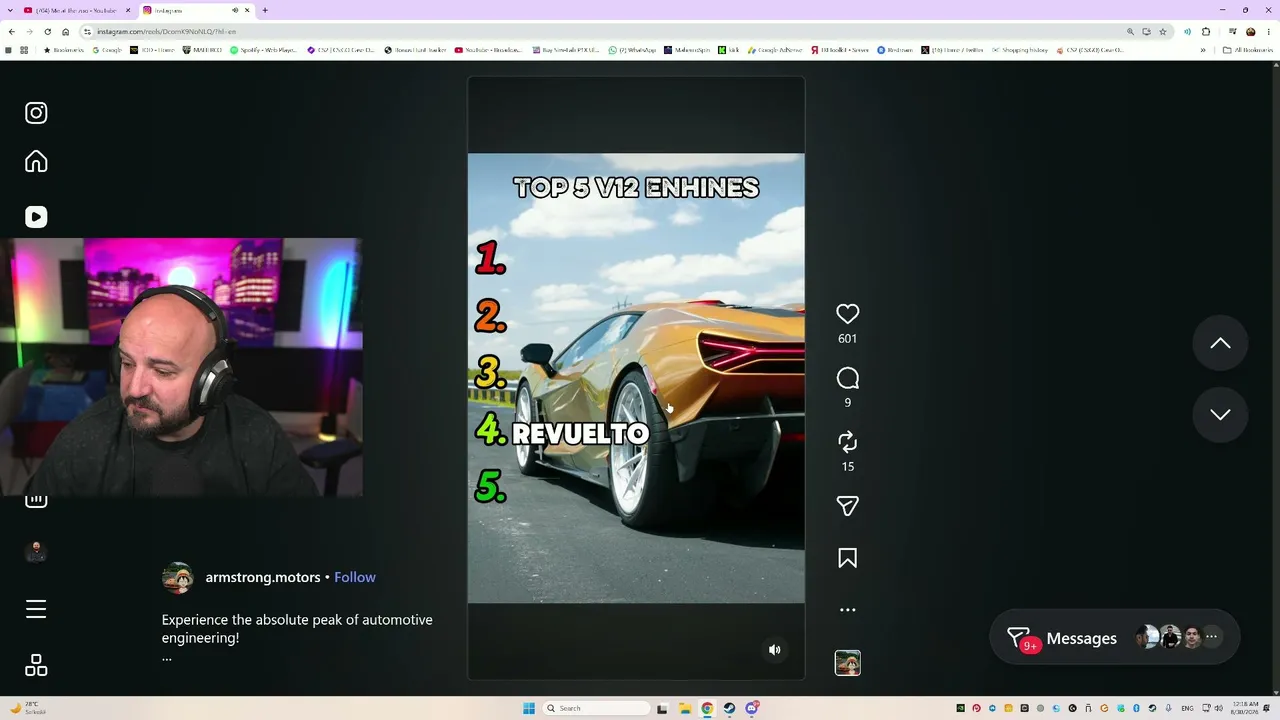1280x720 pixels.
Task: Open the Chrome profile avatar
Action: [x=1250, y=32]
